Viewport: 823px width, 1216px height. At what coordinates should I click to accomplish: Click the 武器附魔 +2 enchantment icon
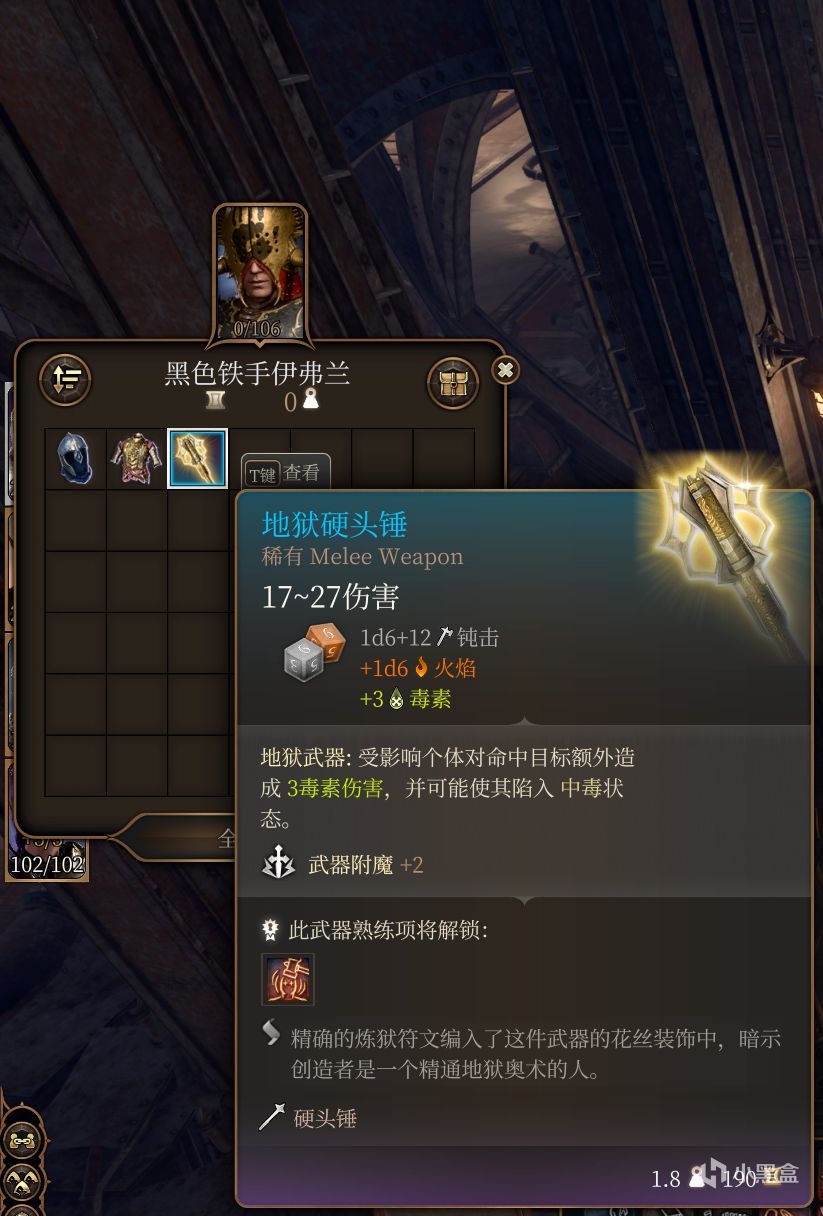(278, 864)
